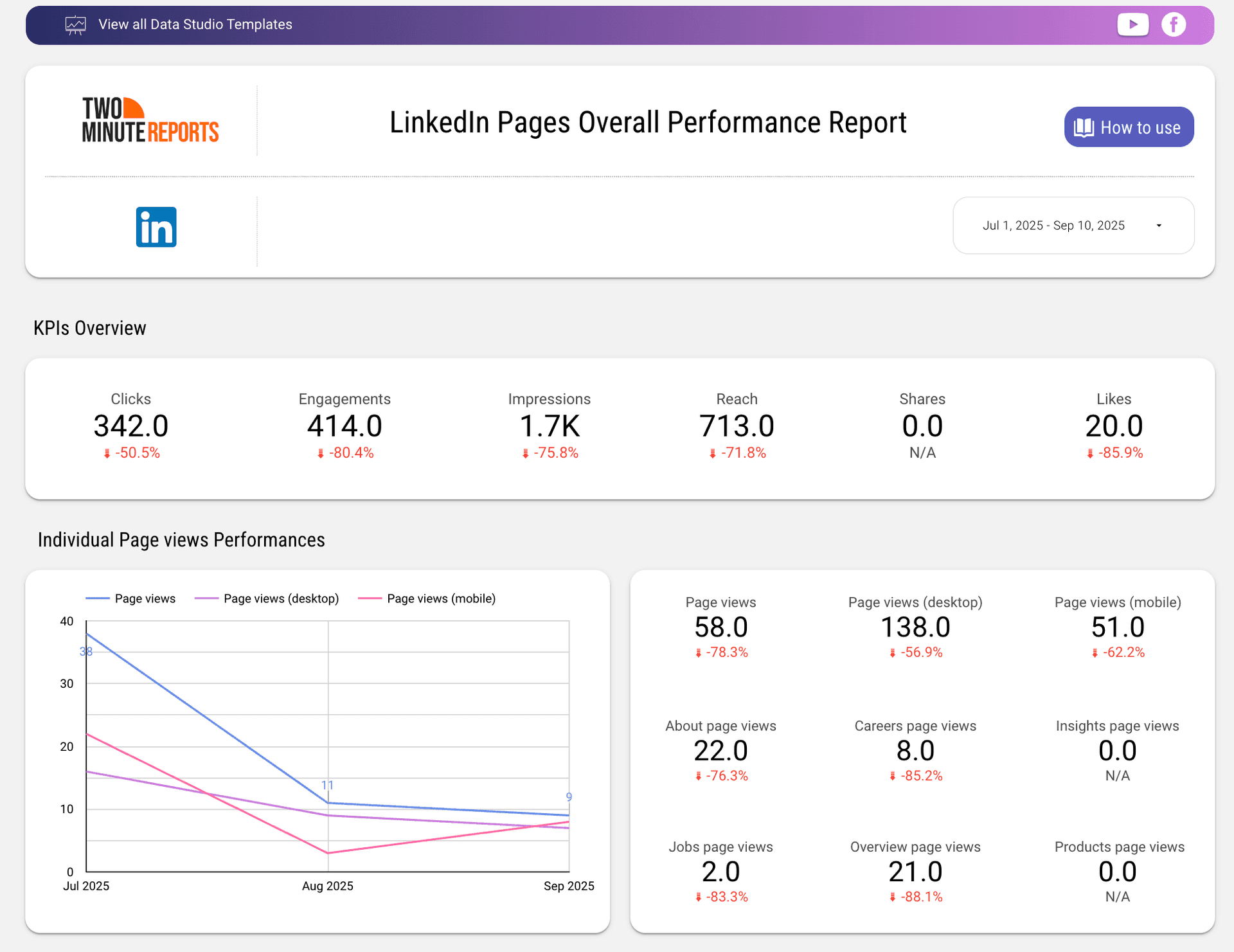Open the date range dropdown

coord(1053,226)
